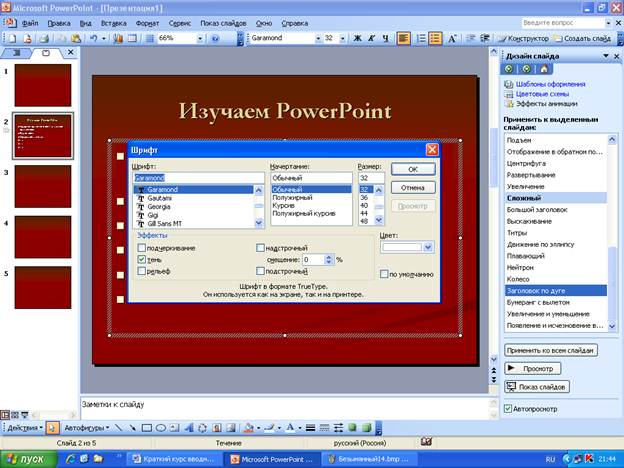This screenshot has height=468, width=624.
Task: Click OK in the Шрифт dialog
Action: point(413,169)
